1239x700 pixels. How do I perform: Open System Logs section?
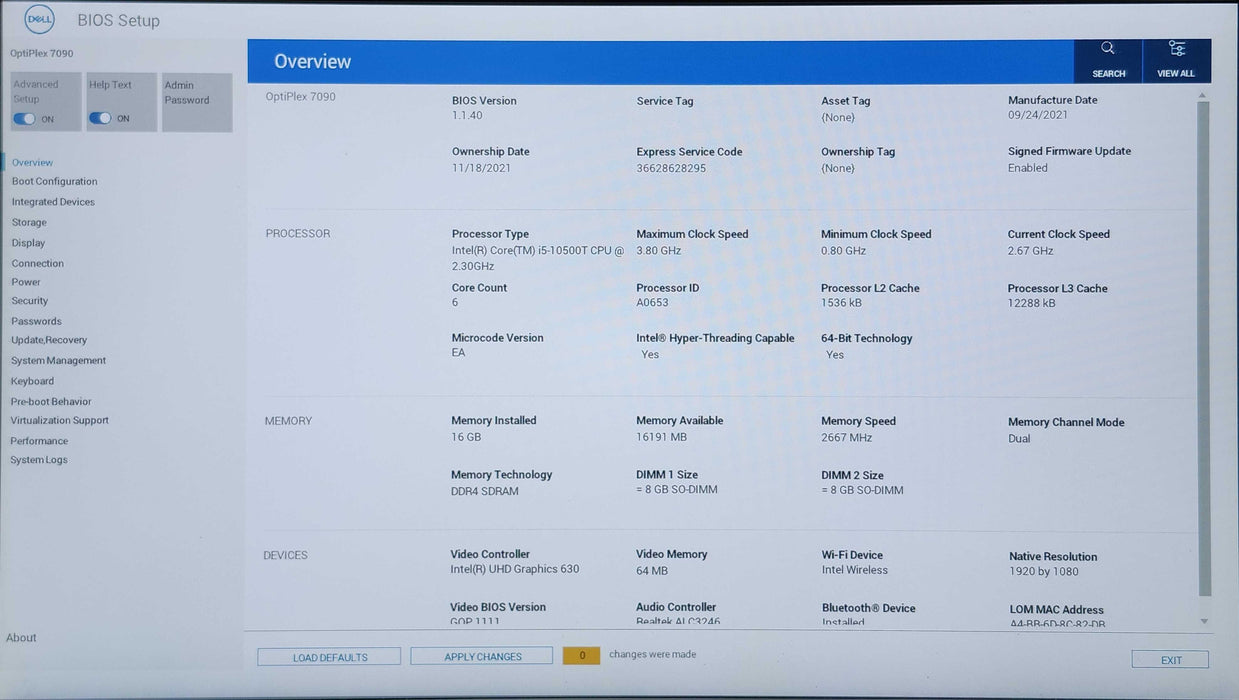(x=39, y=460)
